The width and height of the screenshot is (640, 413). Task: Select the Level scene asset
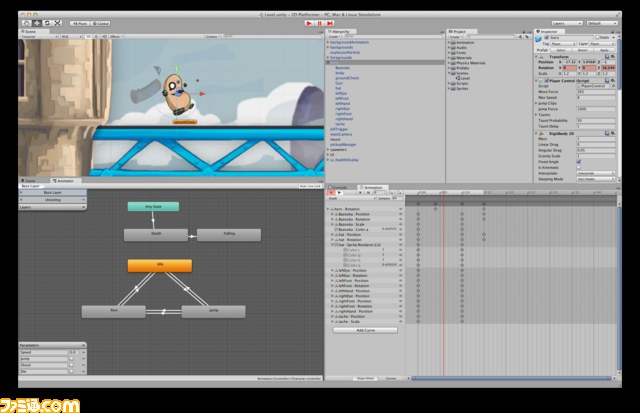[463, 78]
